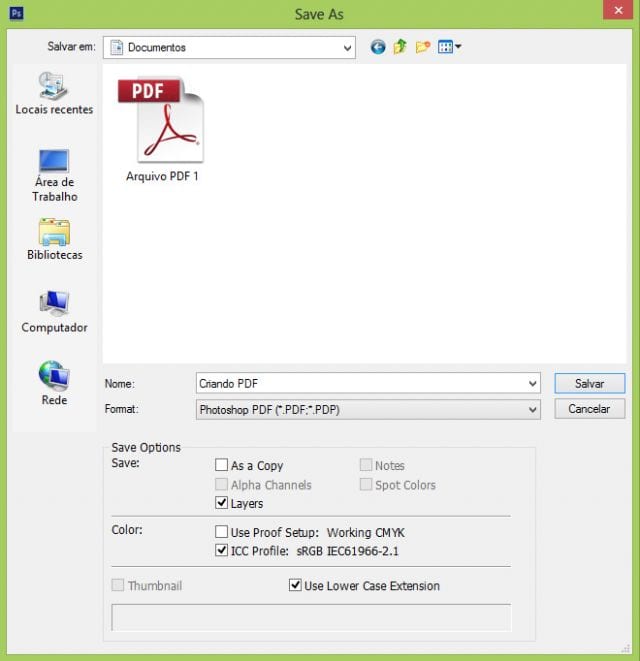
Task: Click the Salvar button
Action: coord(589,383)
